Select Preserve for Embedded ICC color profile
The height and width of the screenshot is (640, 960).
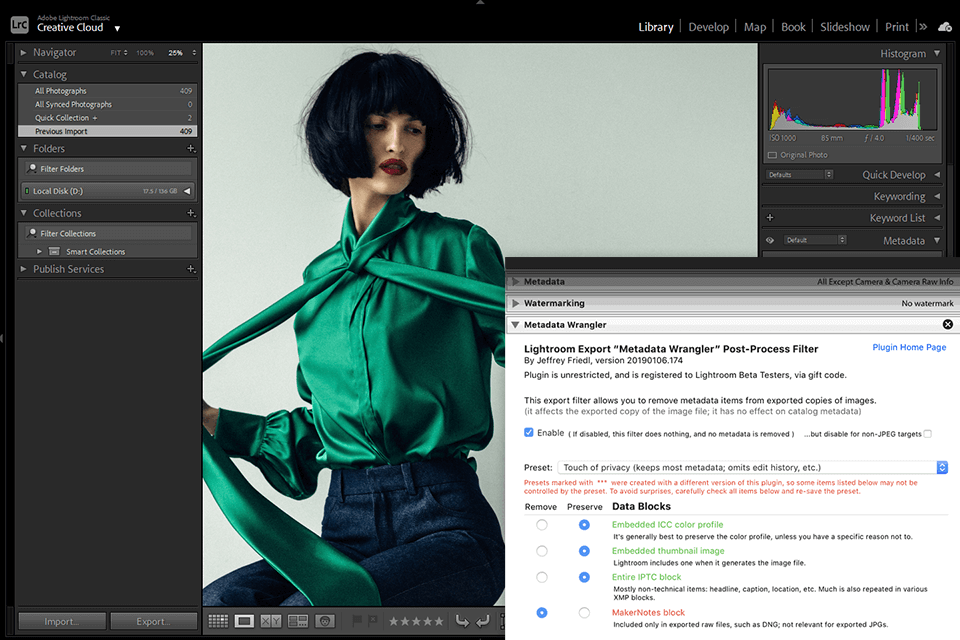[584, 525]
